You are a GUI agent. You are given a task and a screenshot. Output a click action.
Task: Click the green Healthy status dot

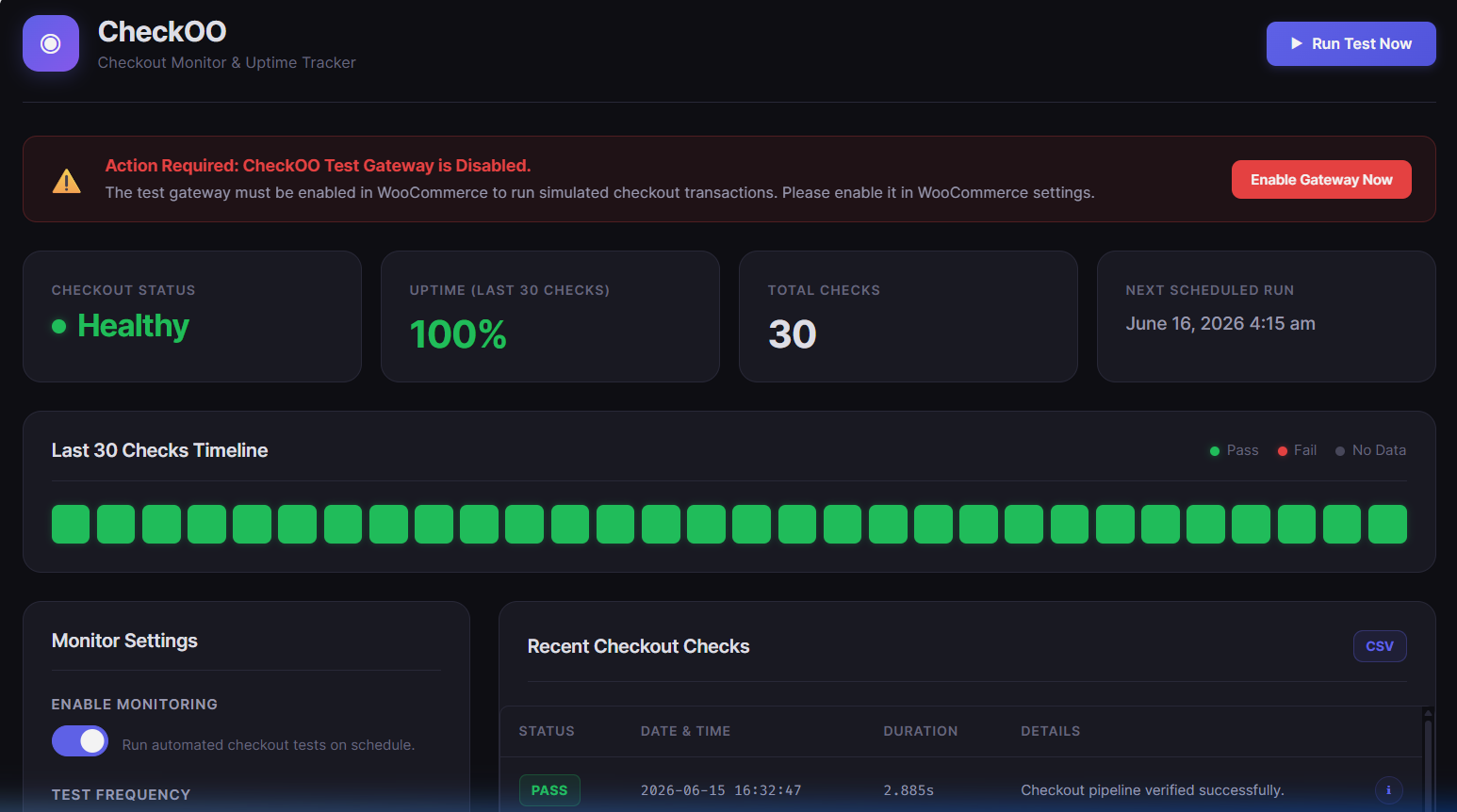[x=59, y=327]
